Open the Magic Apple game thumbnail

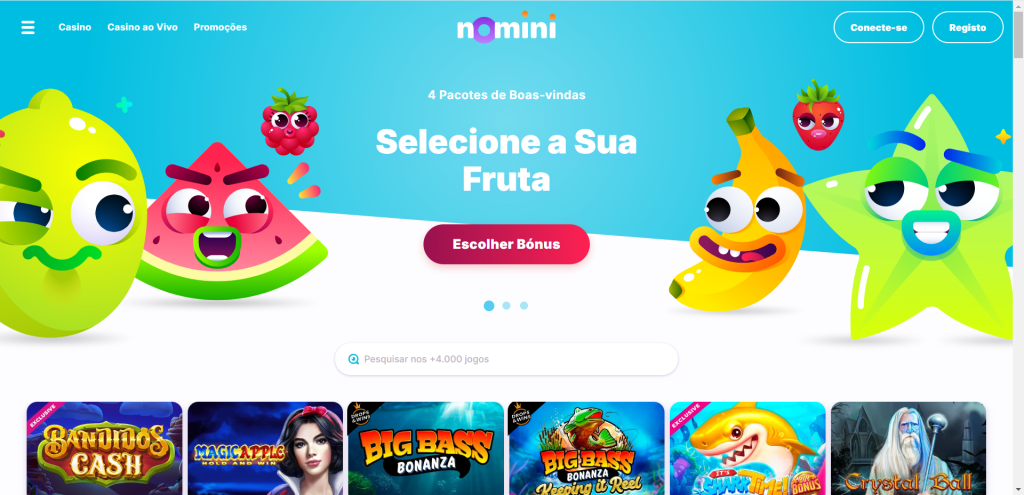pyautogui.click(x=265, y=448)
